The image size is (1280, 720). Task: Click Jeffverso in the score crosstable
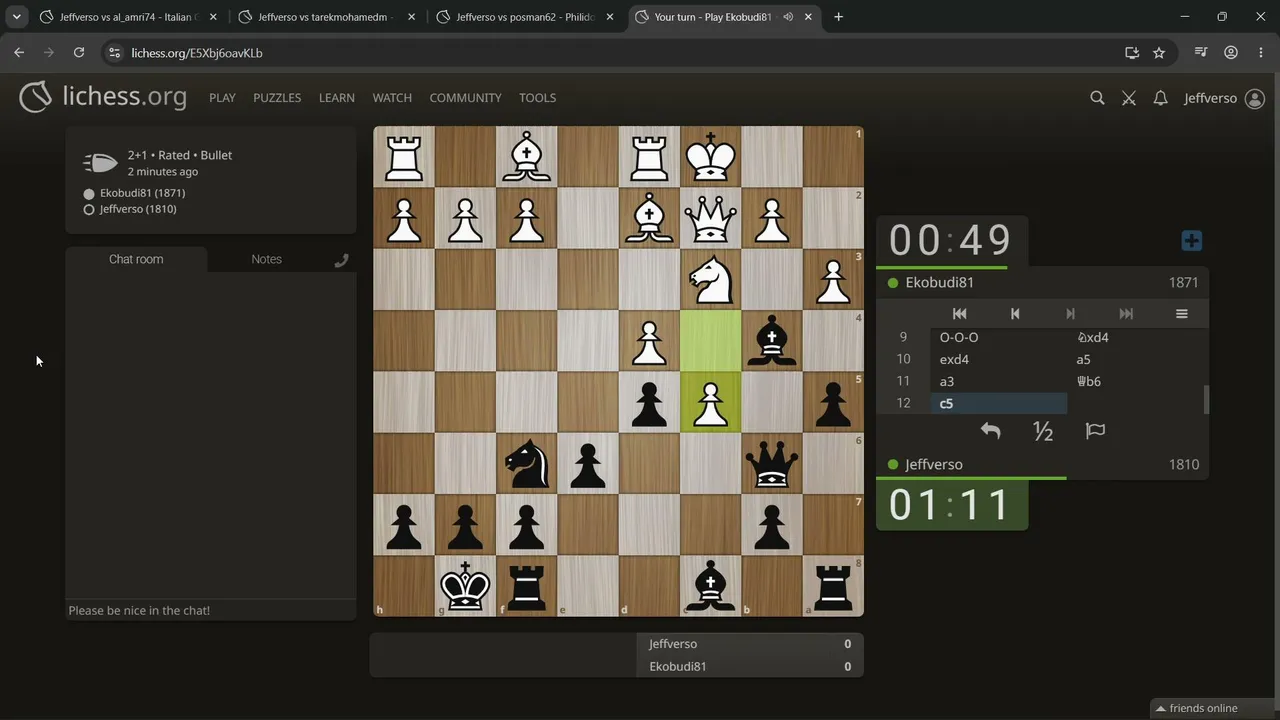pos(672,644)
